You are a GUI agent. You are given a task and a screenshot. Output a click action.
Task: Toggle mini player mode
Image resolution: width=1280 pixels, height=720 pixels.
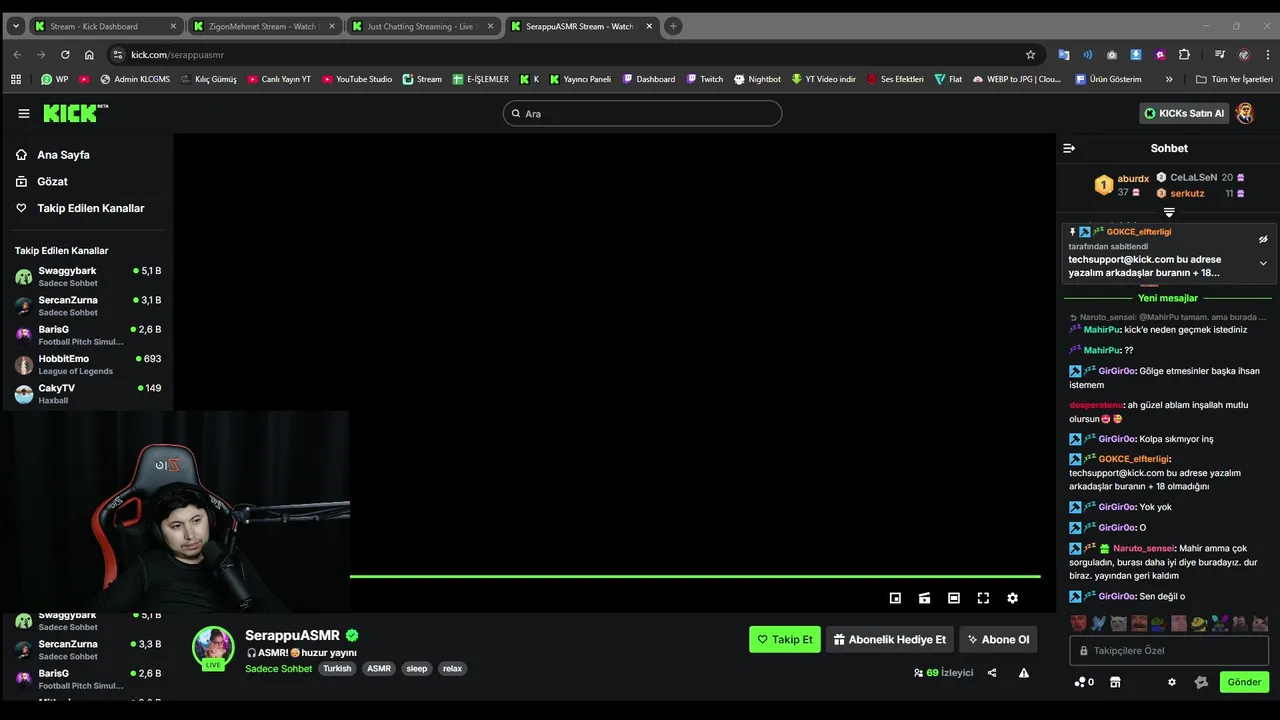point(895,598)
